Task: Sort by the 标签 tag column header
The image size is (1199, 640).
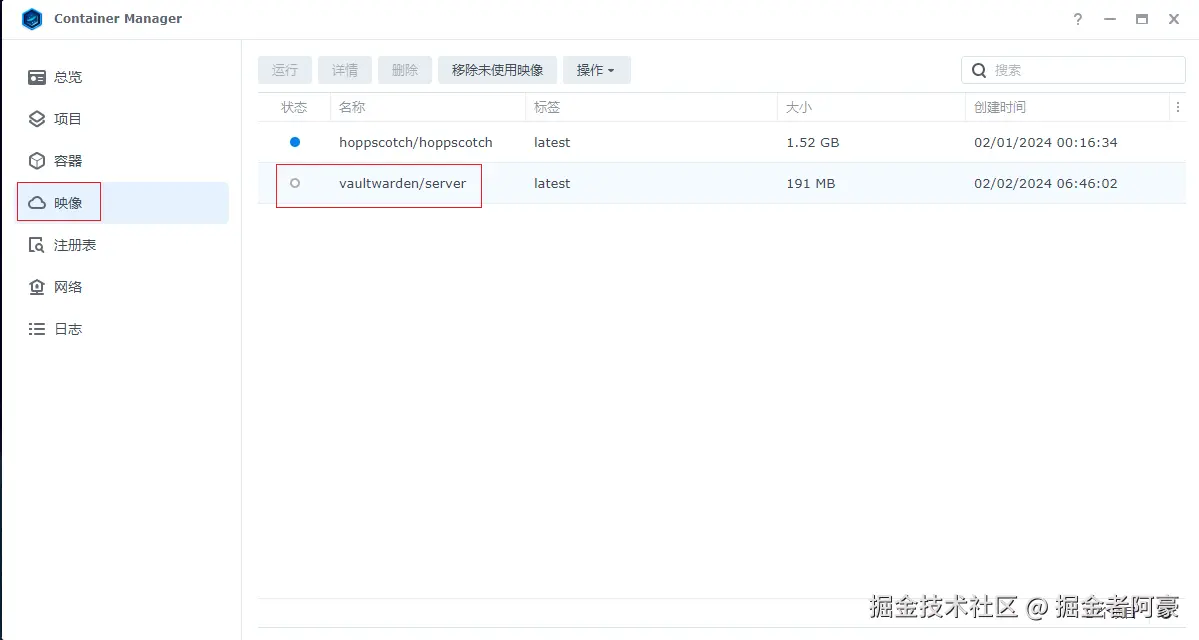Action: click(x=651, y=108)
